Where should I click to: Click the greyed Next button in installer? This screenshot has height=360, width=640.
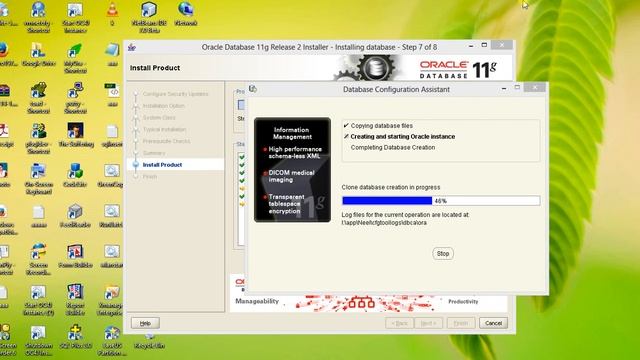[x=429, y=323]
